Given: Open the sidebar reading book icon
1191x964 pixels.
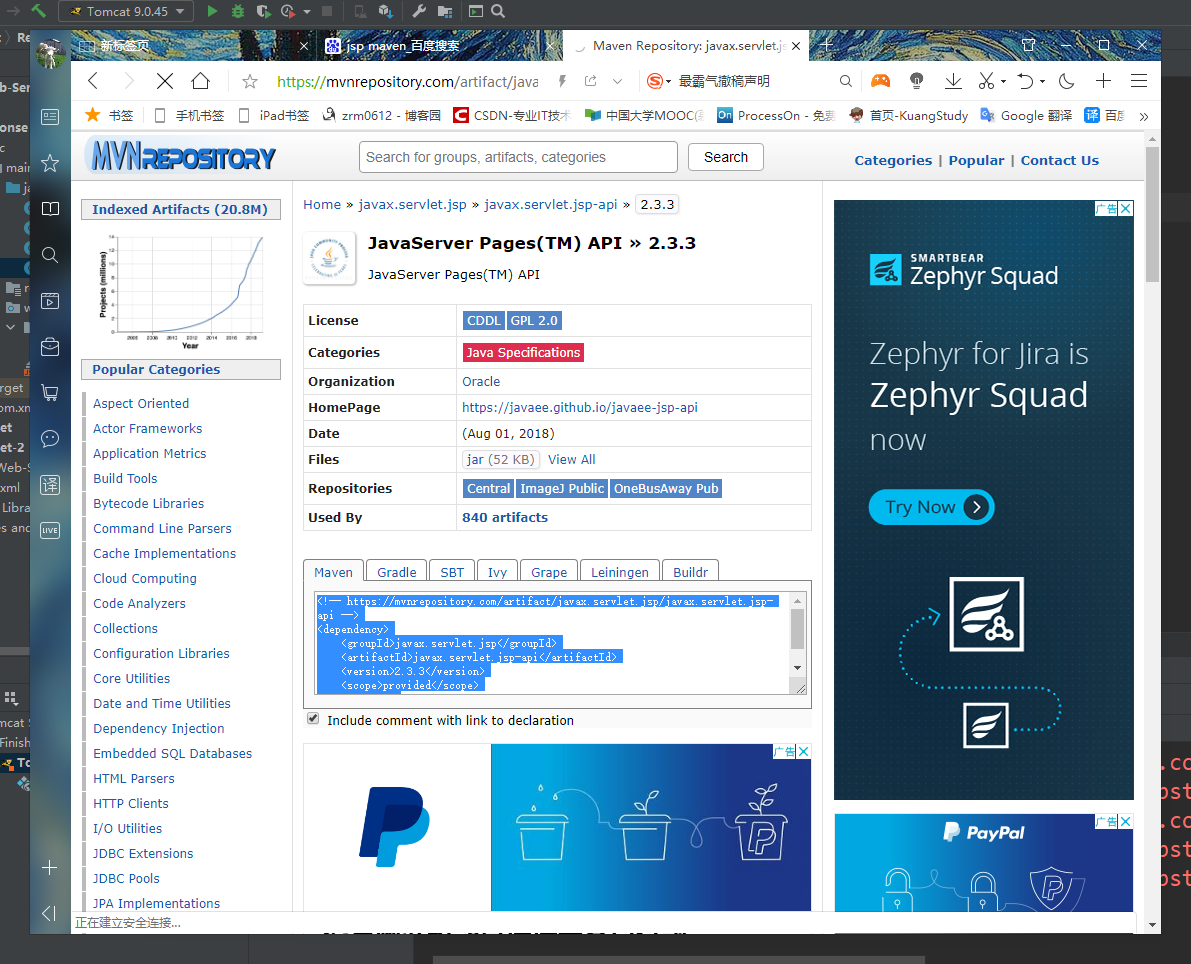Looking at the screenshot, I should [50, 209].
